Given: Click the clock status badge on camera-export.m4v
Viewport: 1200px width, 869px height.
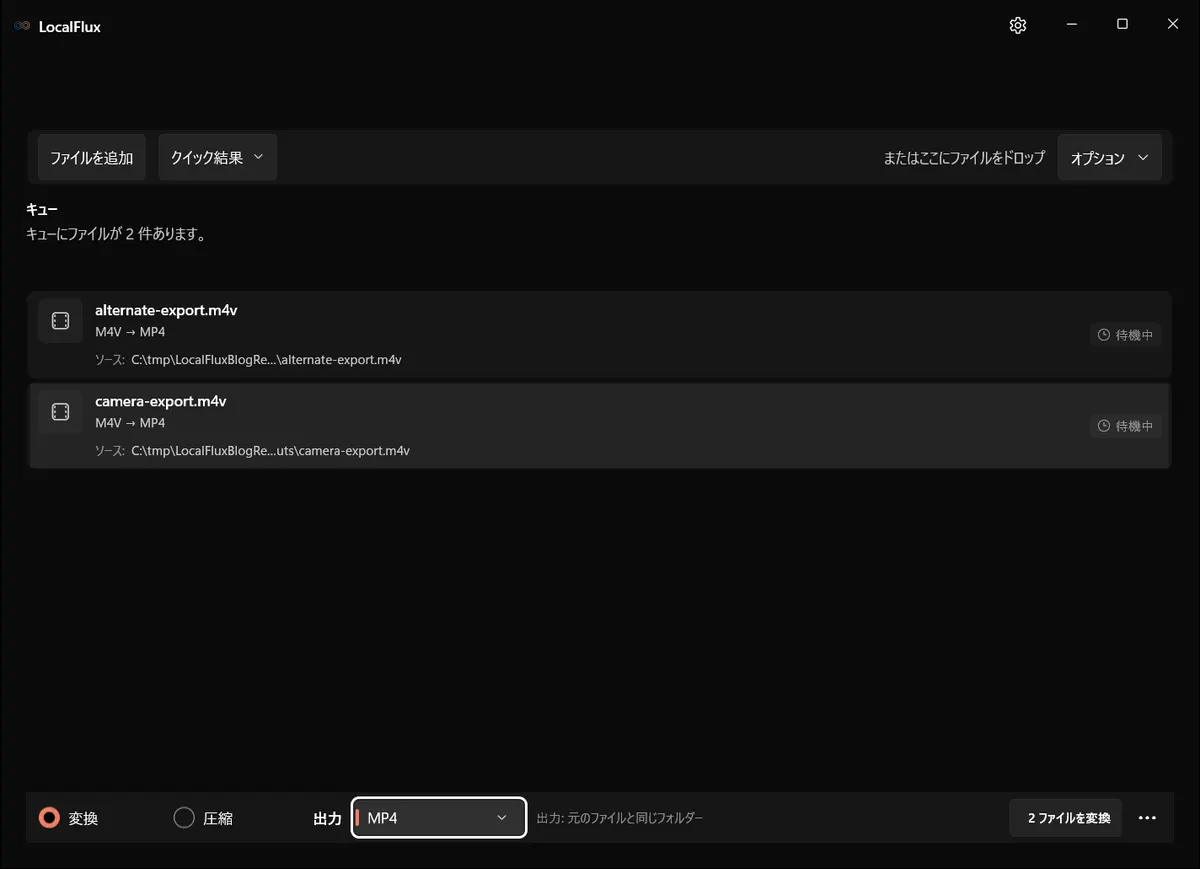Looking at the screenshot, I should tap(1125, 426).
